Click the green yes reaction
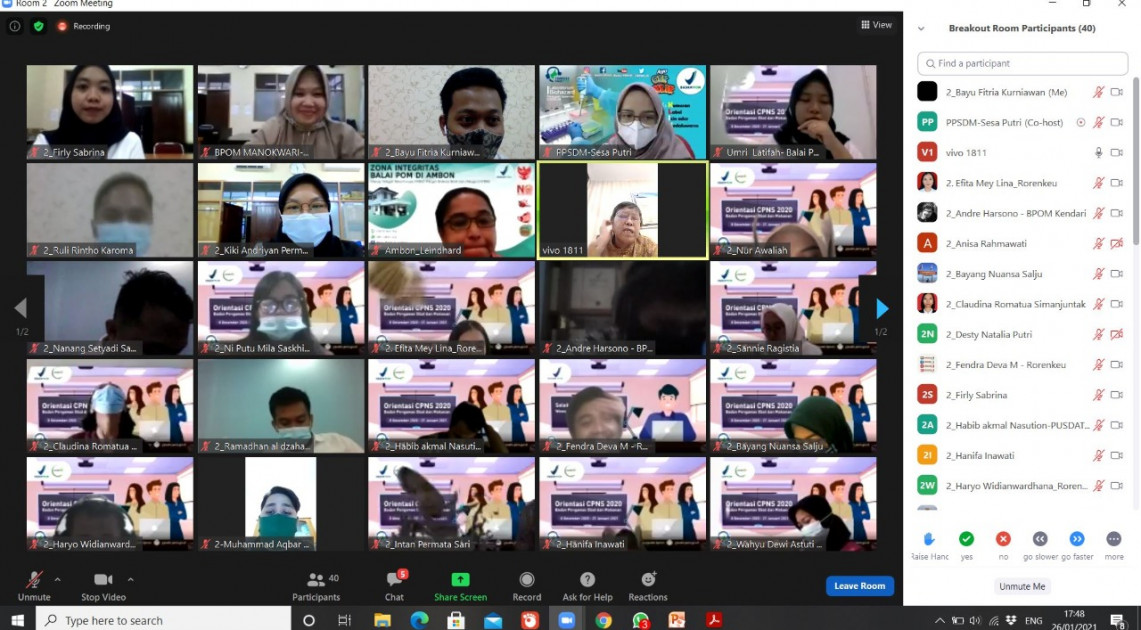The width and height of the screenshot is (1141, 630). 966,538
